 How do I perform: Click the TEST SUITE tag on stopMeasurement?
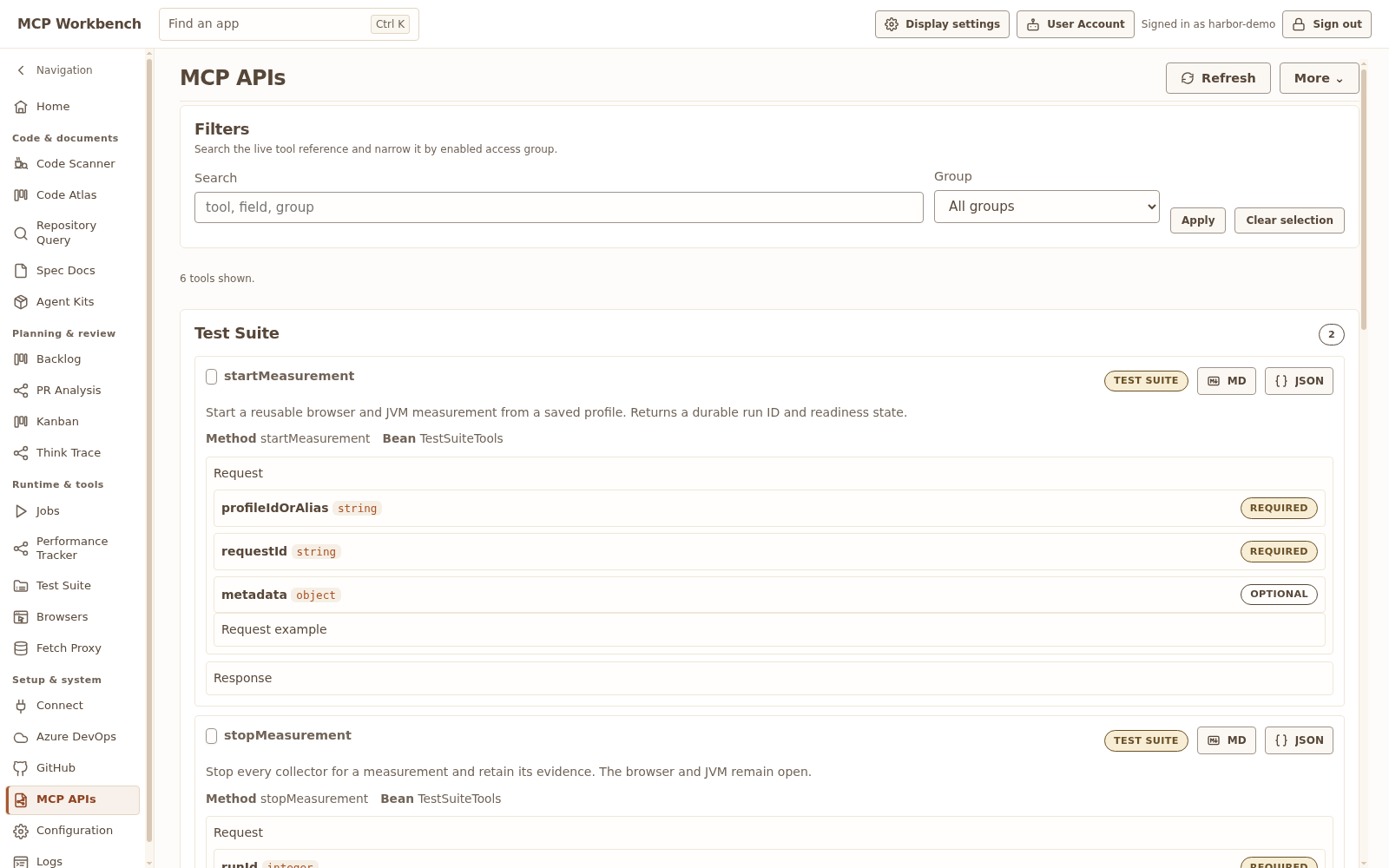pyautogui.click(x=1146, y=740)
